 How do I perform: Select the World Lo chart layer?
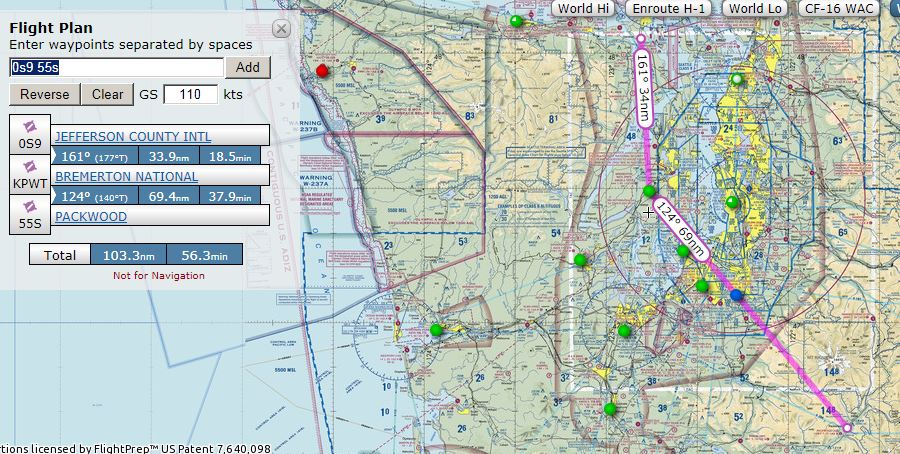point(755,9)
